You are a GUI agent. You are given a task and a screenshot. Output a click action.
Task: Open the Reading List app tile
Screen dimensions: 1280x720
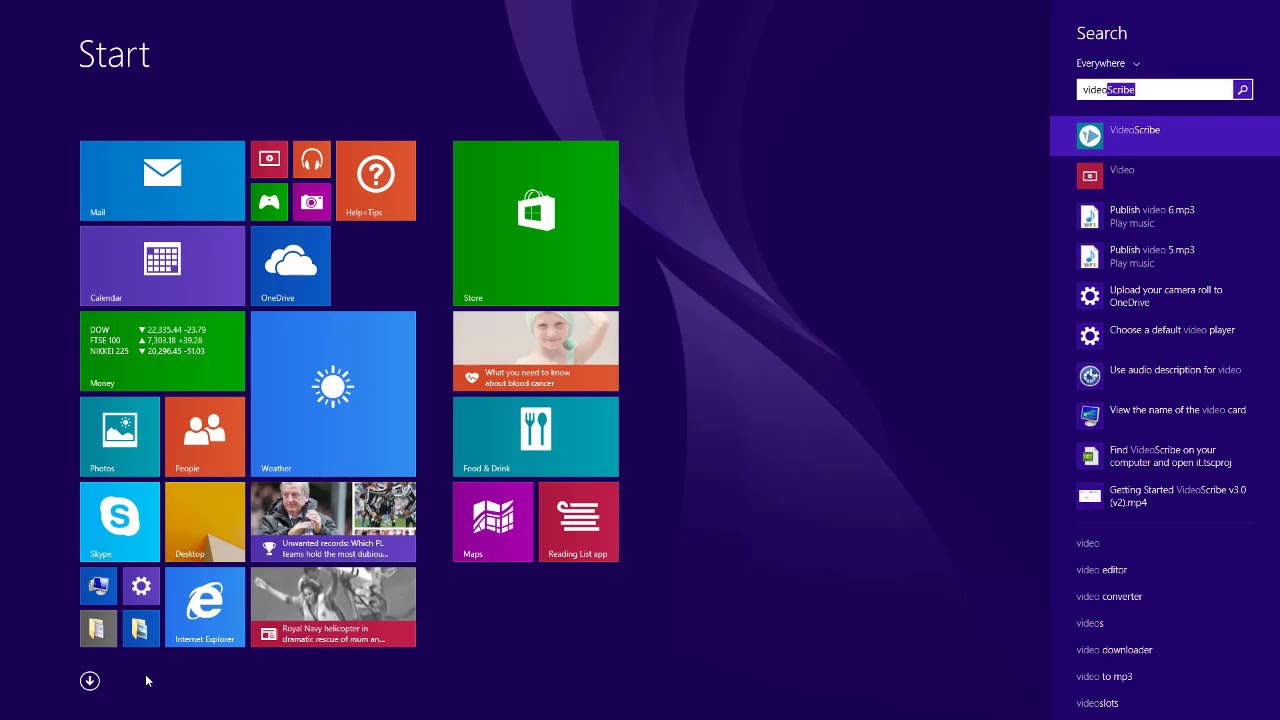click(579, 522)
